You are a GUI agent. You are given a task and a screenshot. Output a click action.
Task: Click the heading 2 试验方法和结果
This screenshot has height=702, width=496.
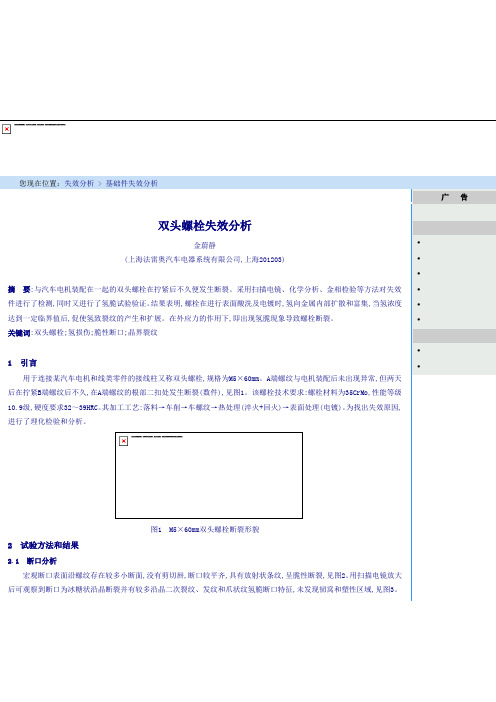tap(43, 545)
